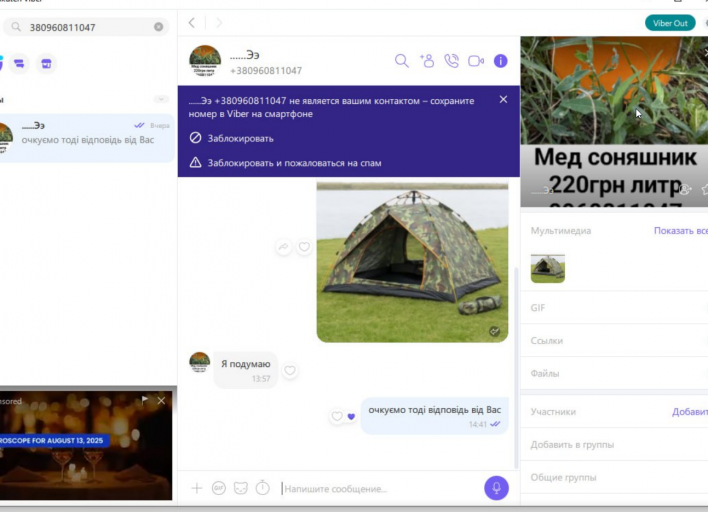The image size is (708, 512).
Task: Open Общие группы
Action: click(614, 477)
